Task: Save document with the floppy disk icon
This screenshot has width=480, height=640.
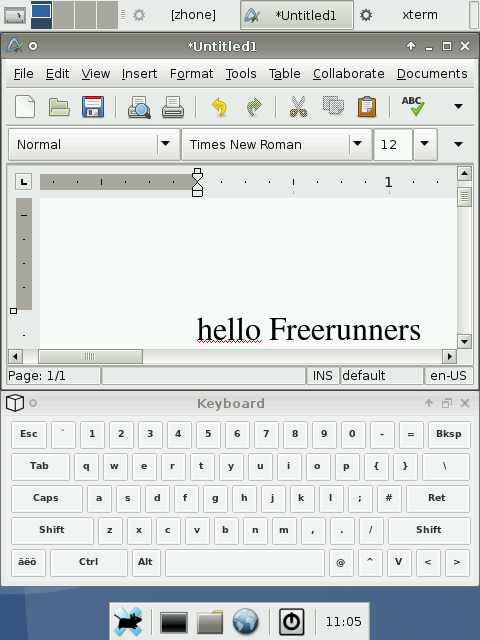Action: coord(93,107)
